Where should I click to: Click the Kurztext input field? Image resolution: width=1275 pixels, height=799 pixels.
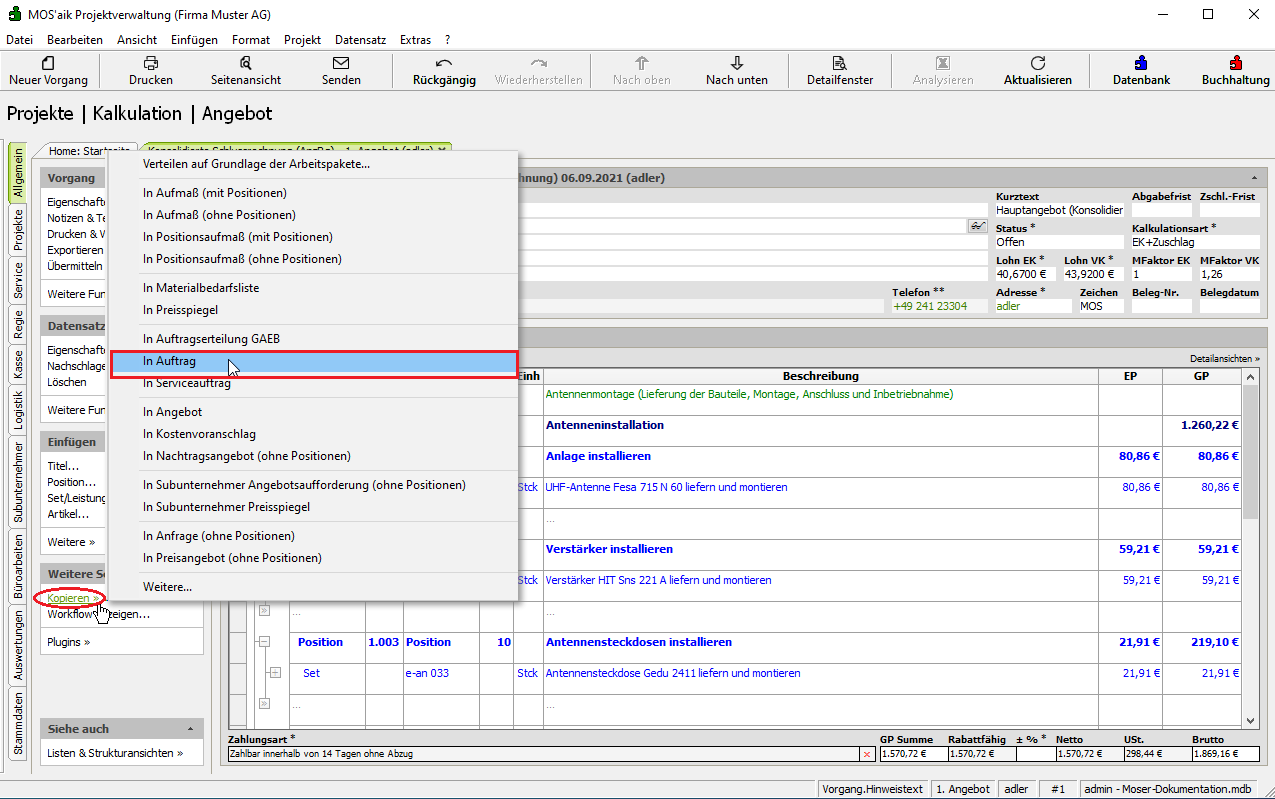1059,211
